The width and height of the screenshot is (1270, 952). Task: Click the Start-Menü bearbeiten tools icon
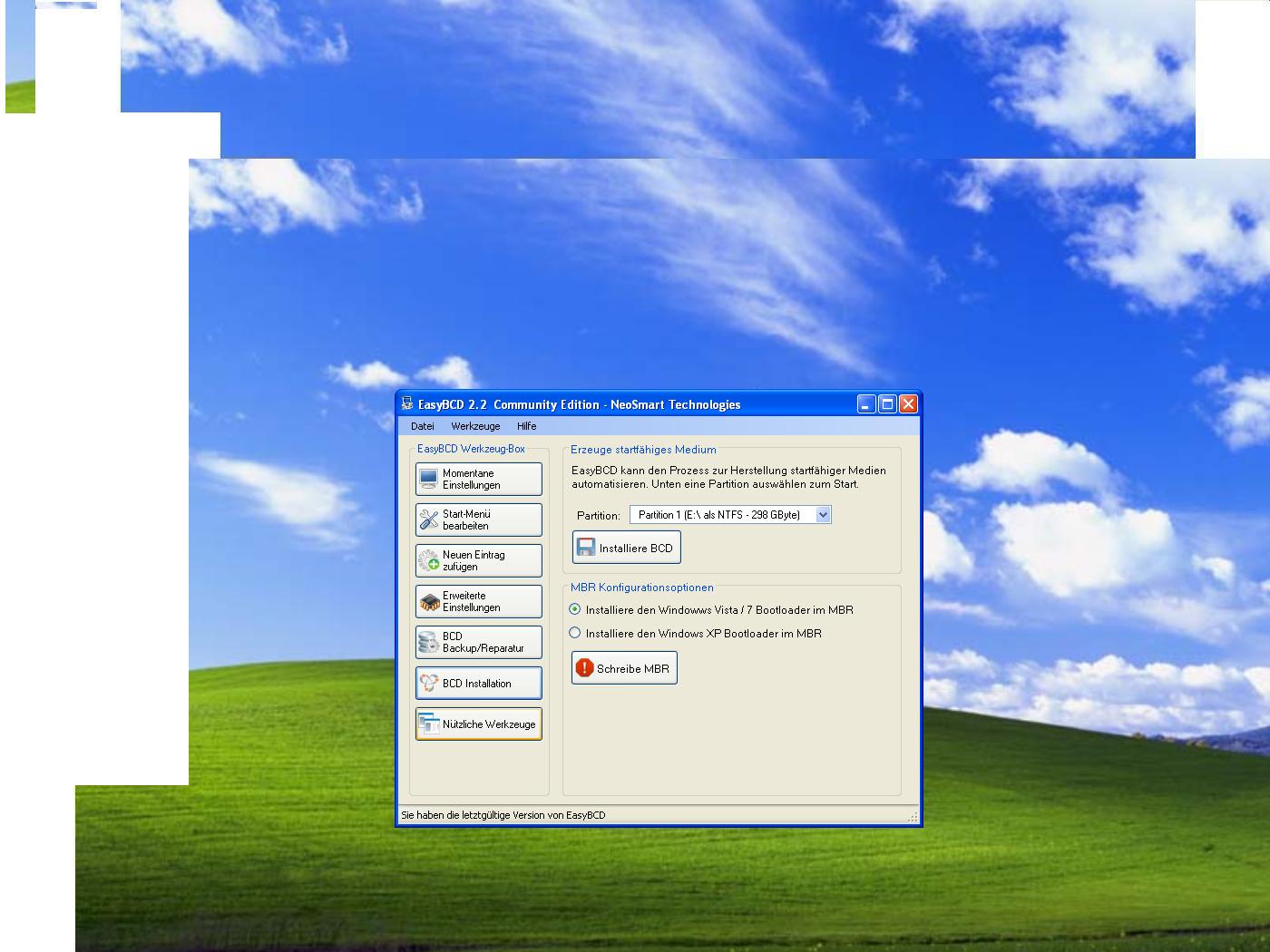pos(429,520)
